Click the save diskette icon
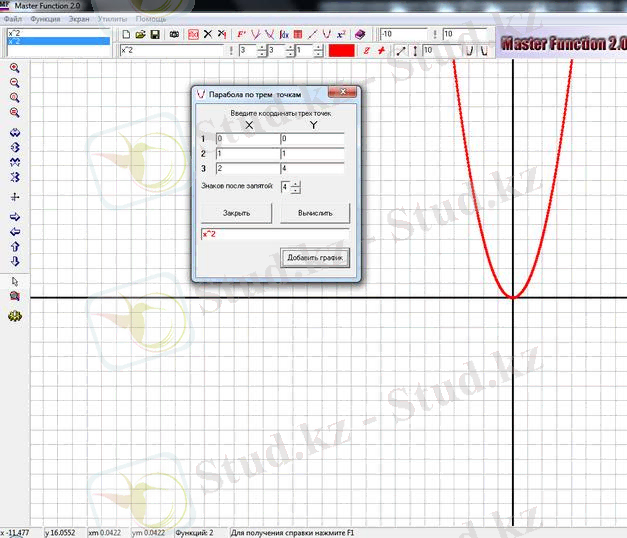This screenshot has width=627, height=538. click(154, 34)
